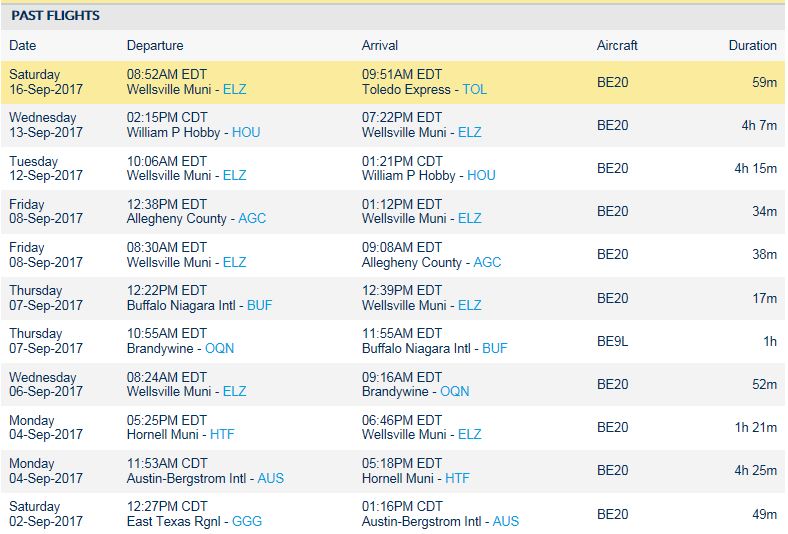This screenshot has width=788, height=534.
Task: Open the OQN arrival airport link
Action: [455, 391]
